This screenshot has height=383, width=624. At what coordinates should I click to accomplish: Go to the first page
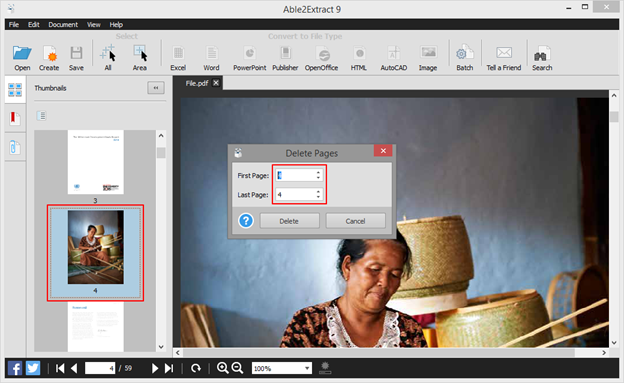(60, 368)
